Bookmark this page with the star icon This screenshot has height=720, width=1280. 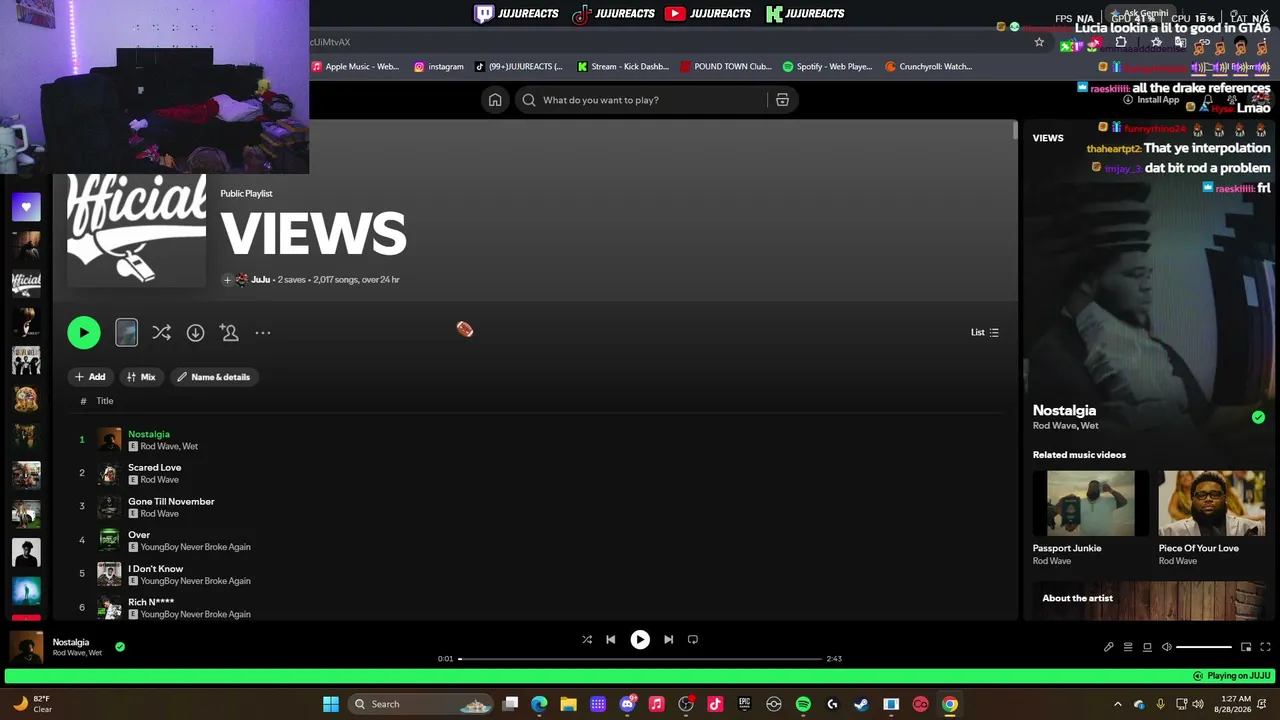(x=1039, y=42)
